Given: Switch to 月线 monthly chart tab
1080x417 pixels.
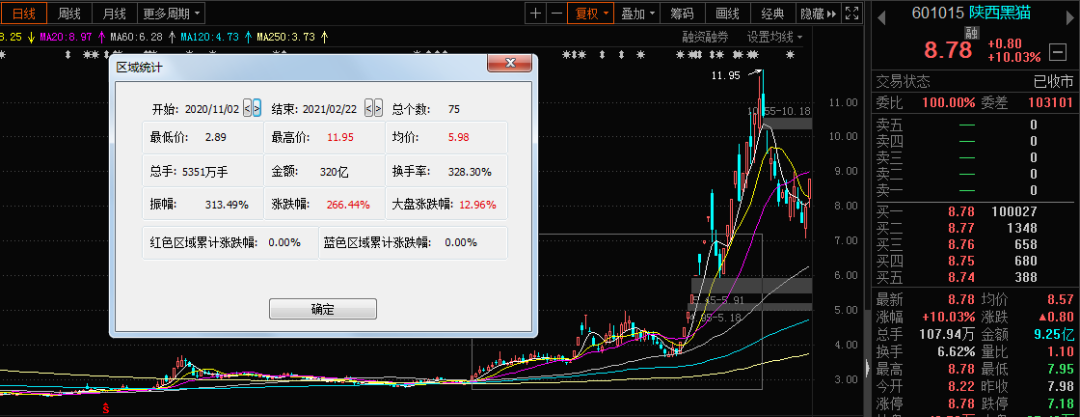Looking at the screenshot, I should click(x=114, y=12).
